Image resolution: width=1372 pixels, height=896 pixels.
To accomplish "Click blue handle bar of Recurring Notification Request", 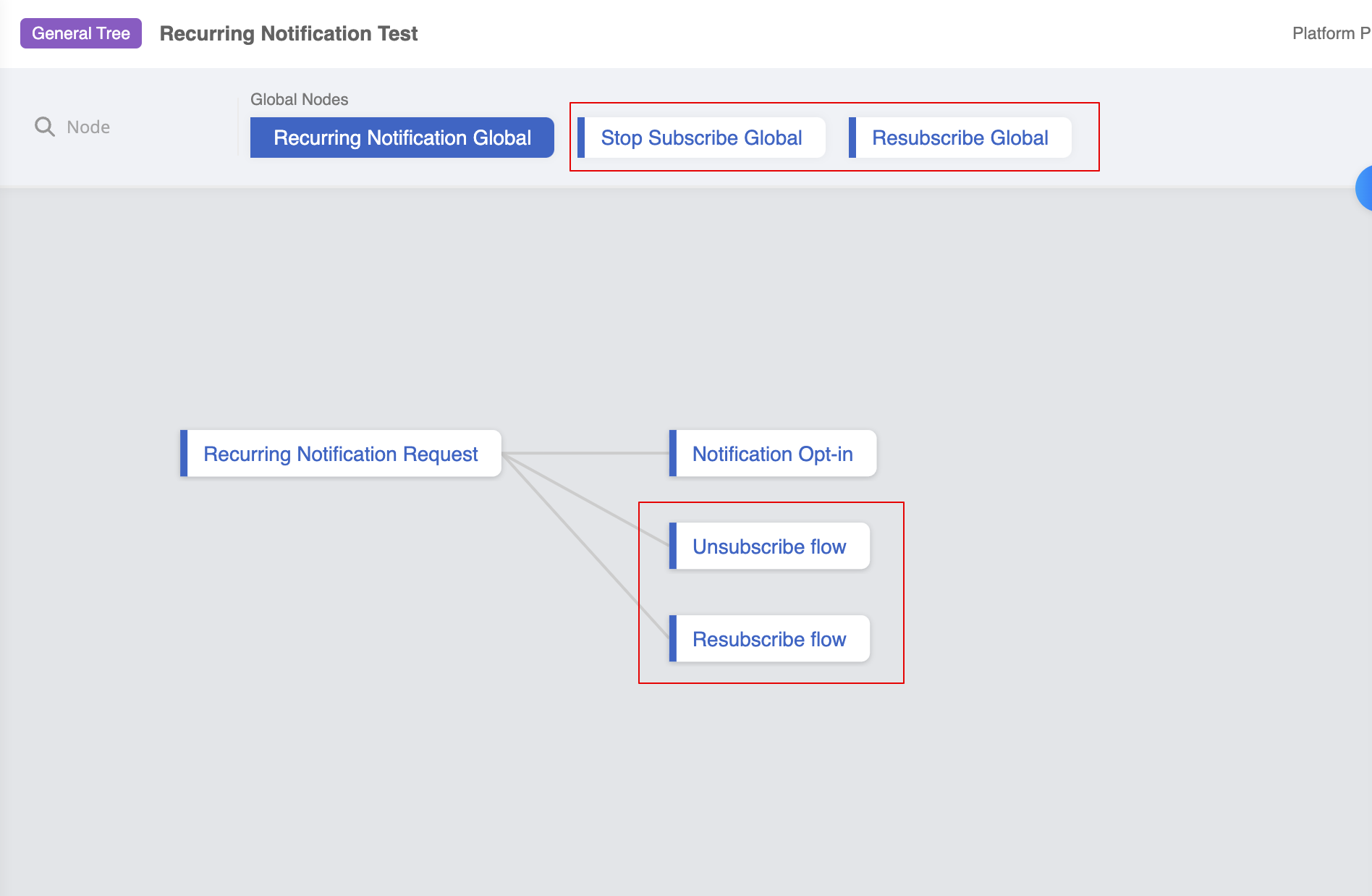I will point(184,454).
